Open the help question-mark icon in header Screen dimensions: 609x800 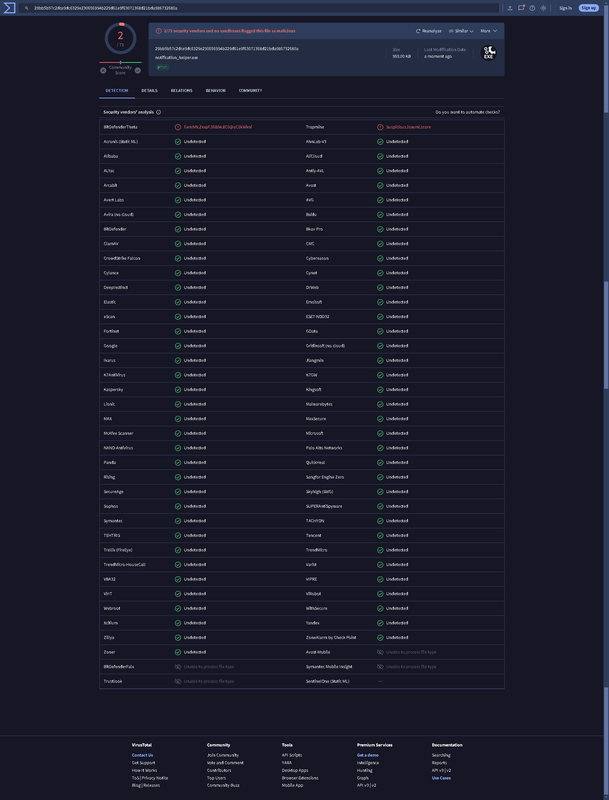(x=532, y=8)
